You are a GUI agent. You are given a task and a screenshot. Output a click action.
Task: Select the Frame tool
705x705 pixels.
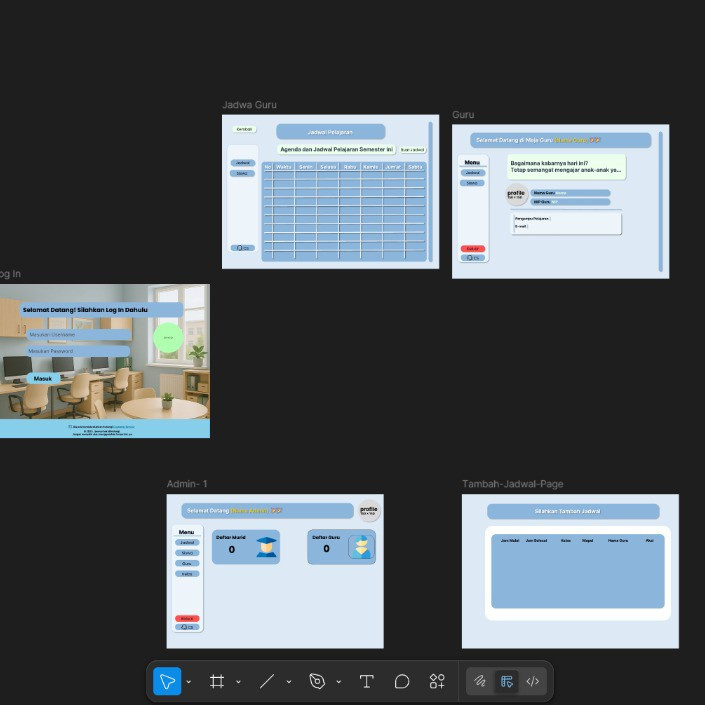(217, 681)
